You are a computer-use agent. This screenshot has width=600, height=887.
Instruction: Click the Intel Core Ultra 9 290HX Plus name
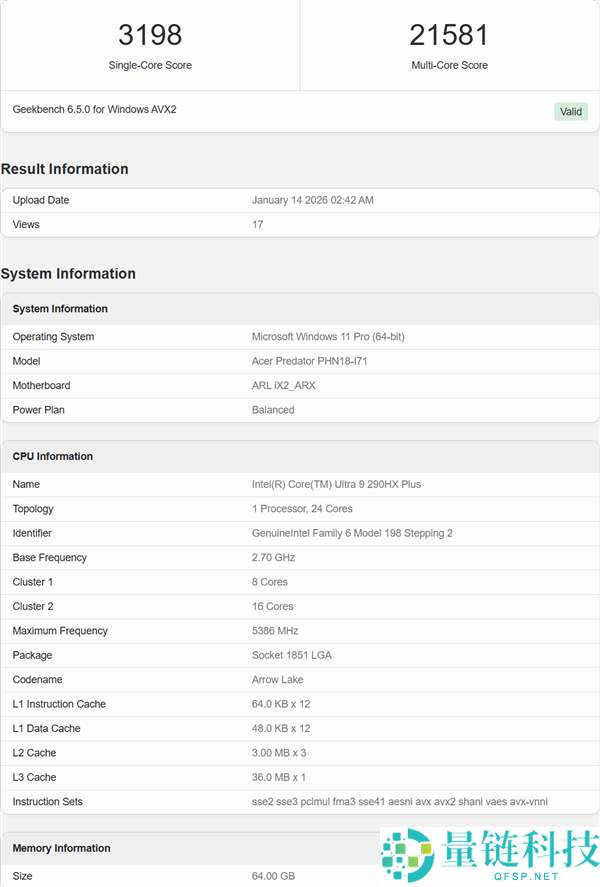[336, 484]
